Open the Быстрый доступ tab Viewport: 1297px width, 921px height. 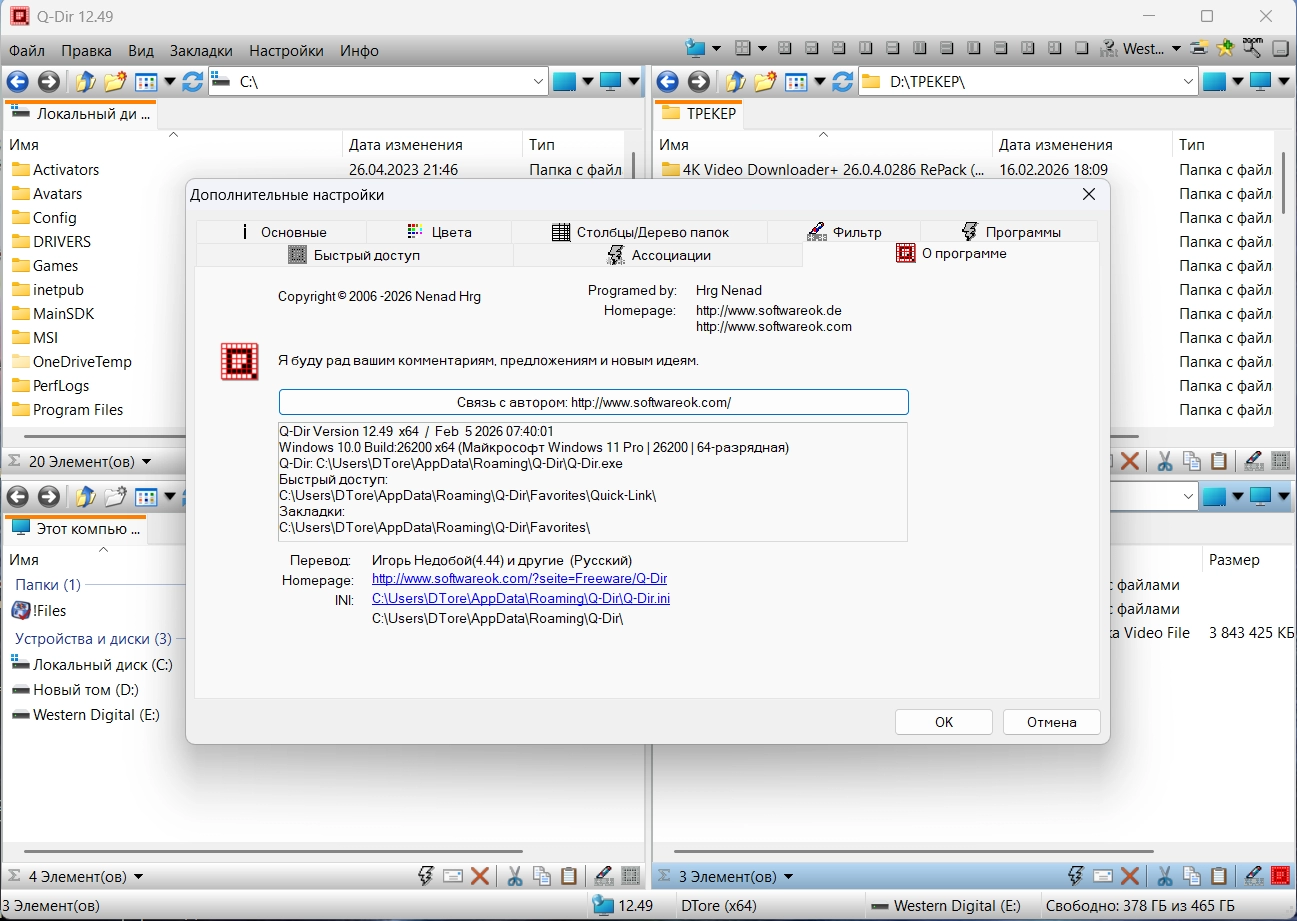[354, 255]
